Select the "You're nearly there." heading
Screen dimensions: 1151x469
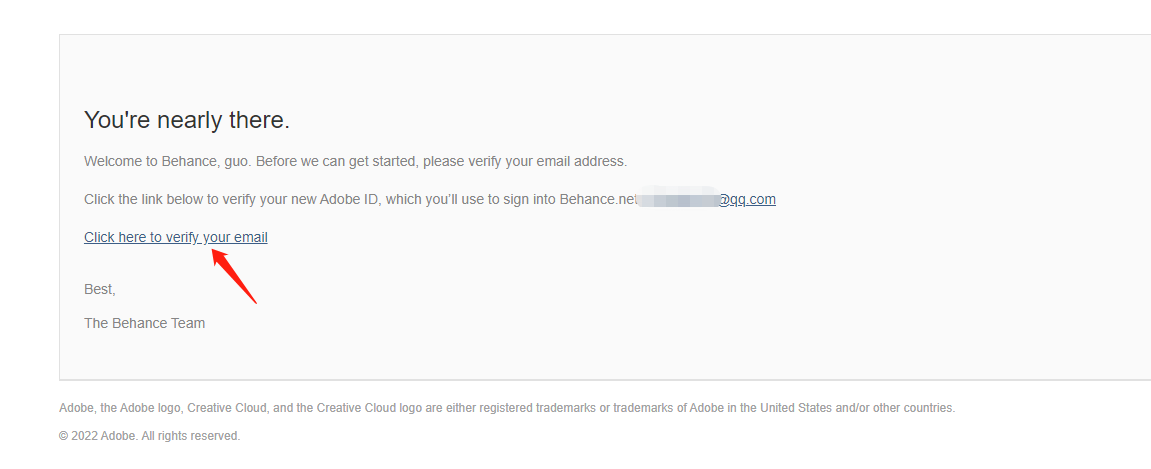(187, 121)
